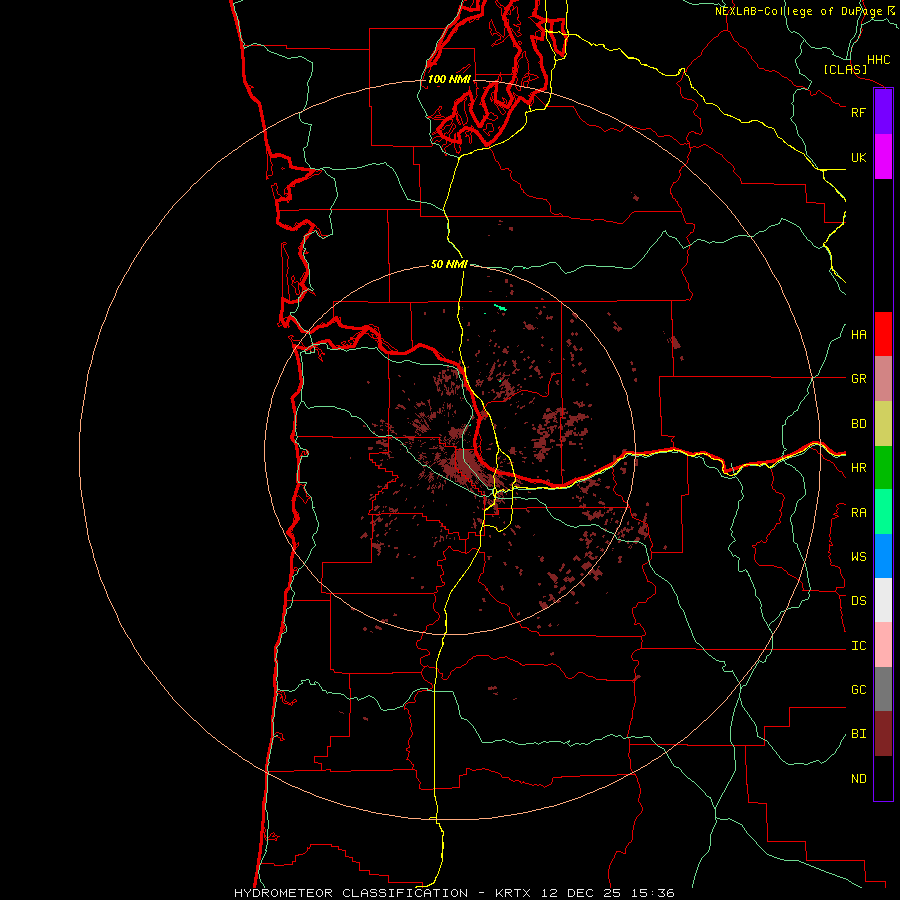Click the HA legend label
This screenshot has width=900, height=900.
tap(858, 334)
